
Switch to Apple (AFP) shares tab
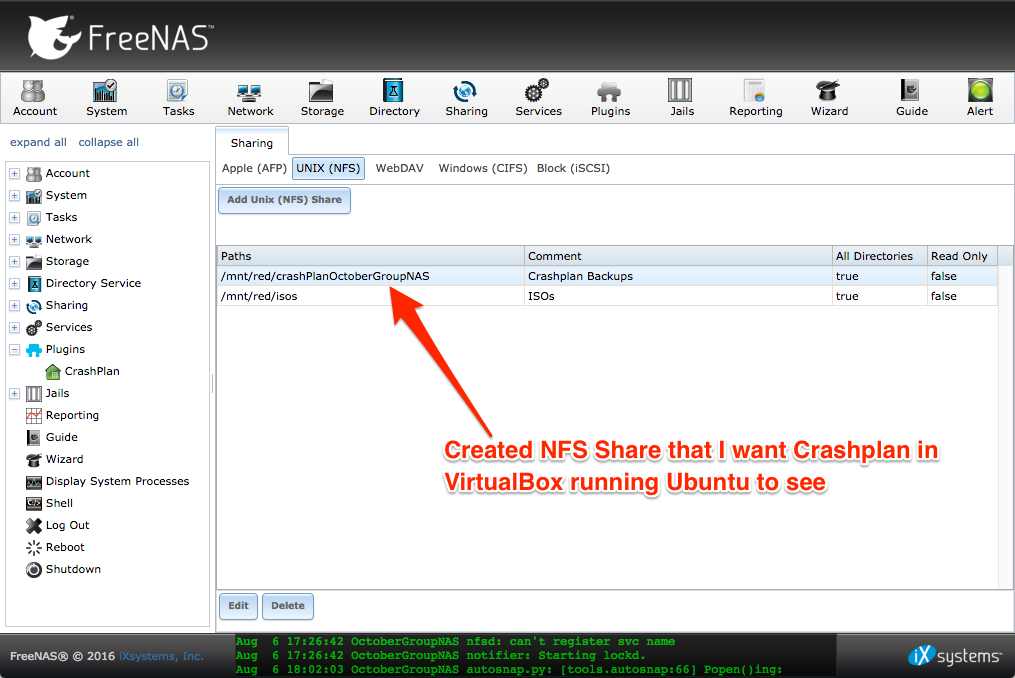254,168
